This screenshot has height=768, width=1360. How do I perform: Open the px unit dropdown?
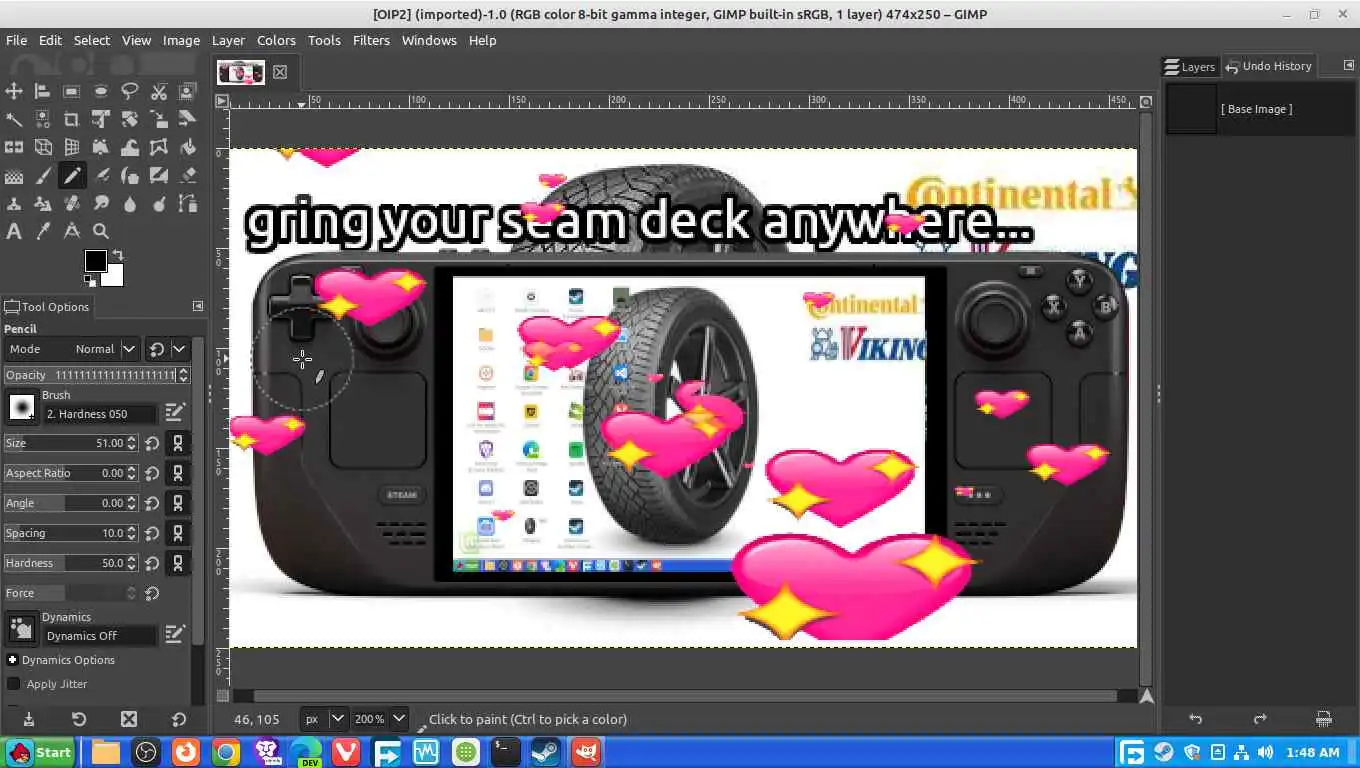click(325, 719)
